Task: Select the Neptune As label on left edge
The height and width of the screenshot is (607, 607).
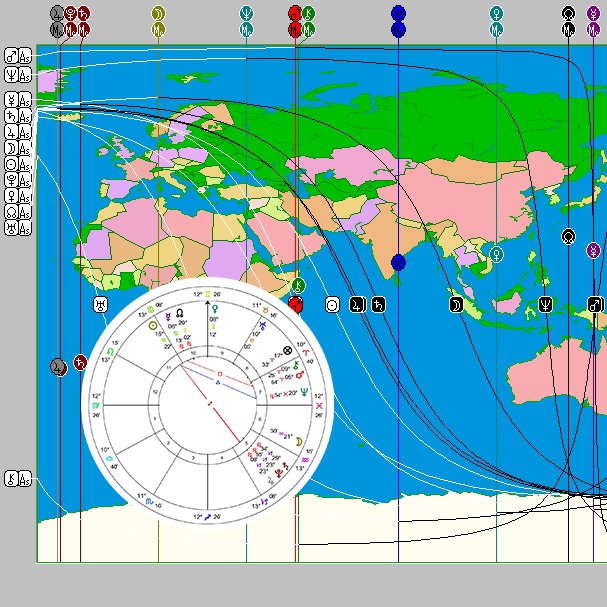Action: tap(18, 73)
